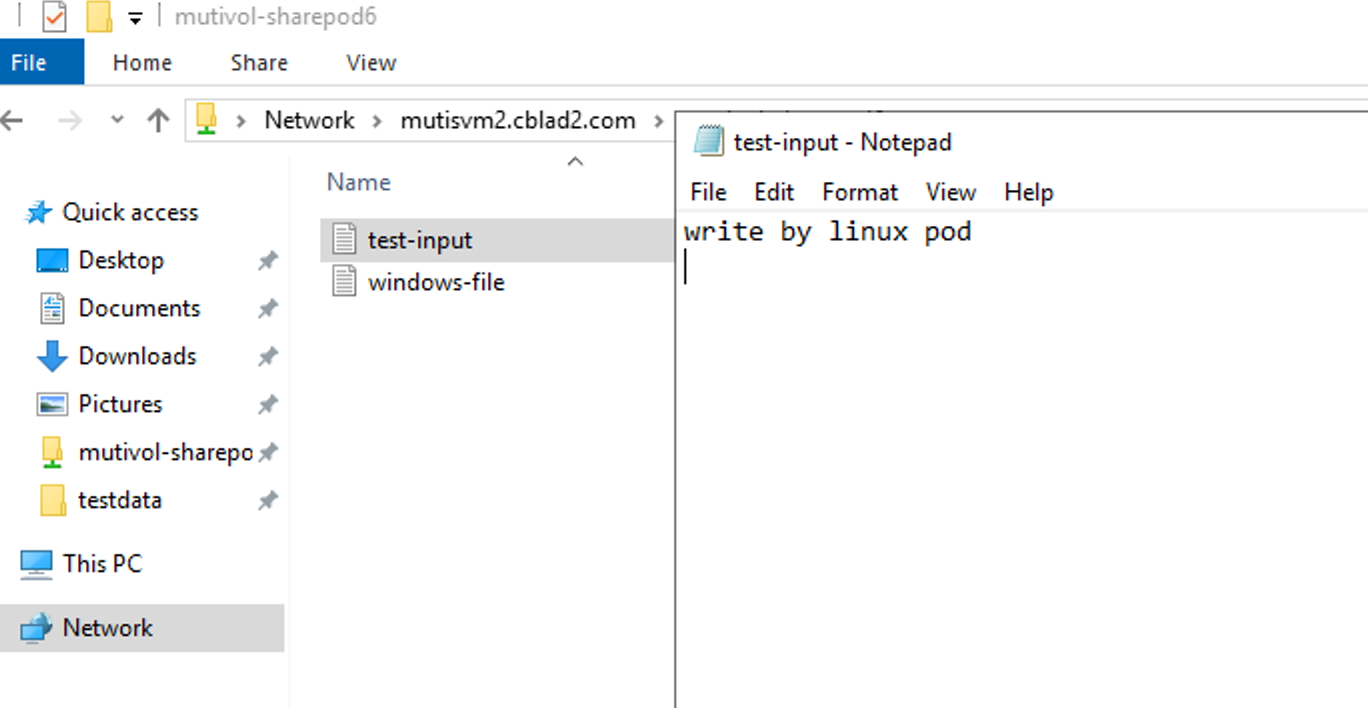This screenshot has width=1368, height=708.
Task: Sort files by the Name column header
Action: point(359,182)
